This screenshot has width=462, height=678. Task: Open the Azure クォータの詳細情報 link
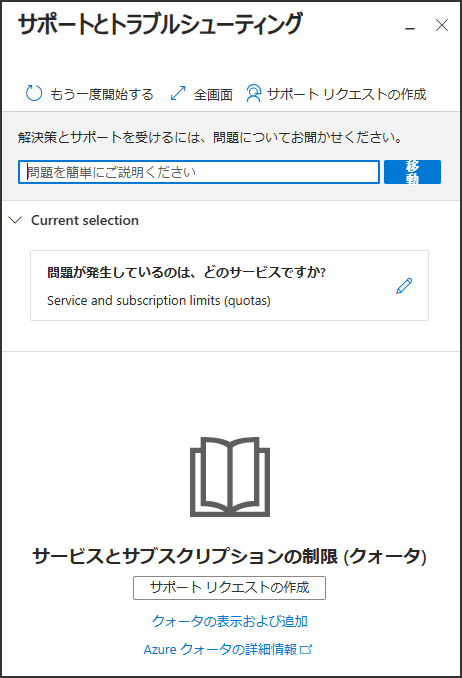pyautogui.click(x=221, y=649)
